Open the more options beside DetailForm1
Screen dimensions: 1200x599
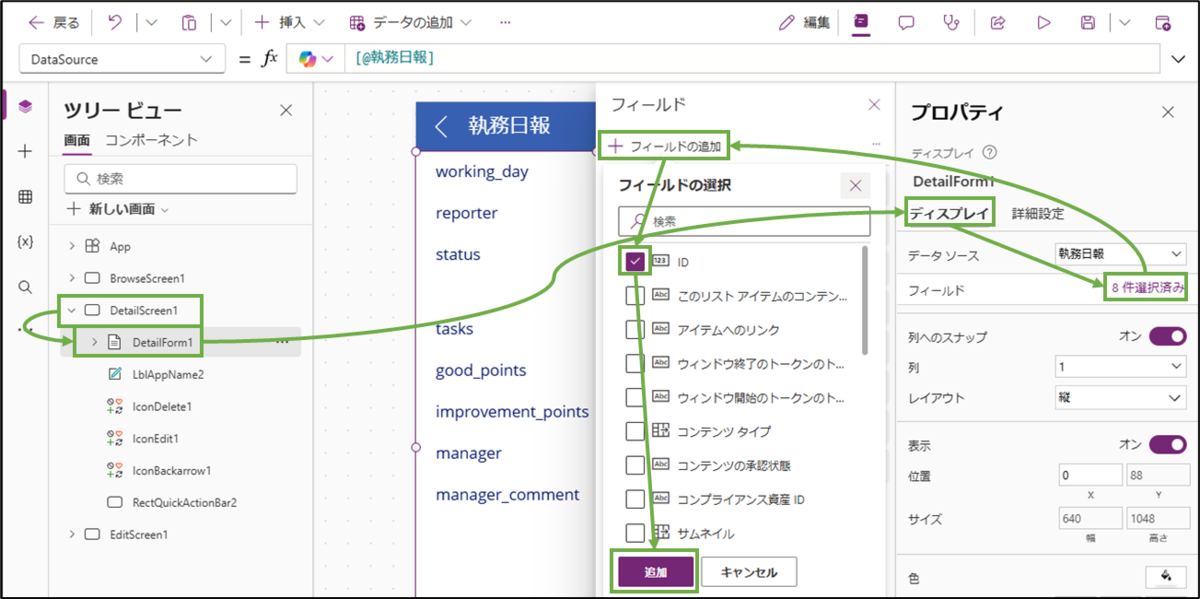pos(282,342)
